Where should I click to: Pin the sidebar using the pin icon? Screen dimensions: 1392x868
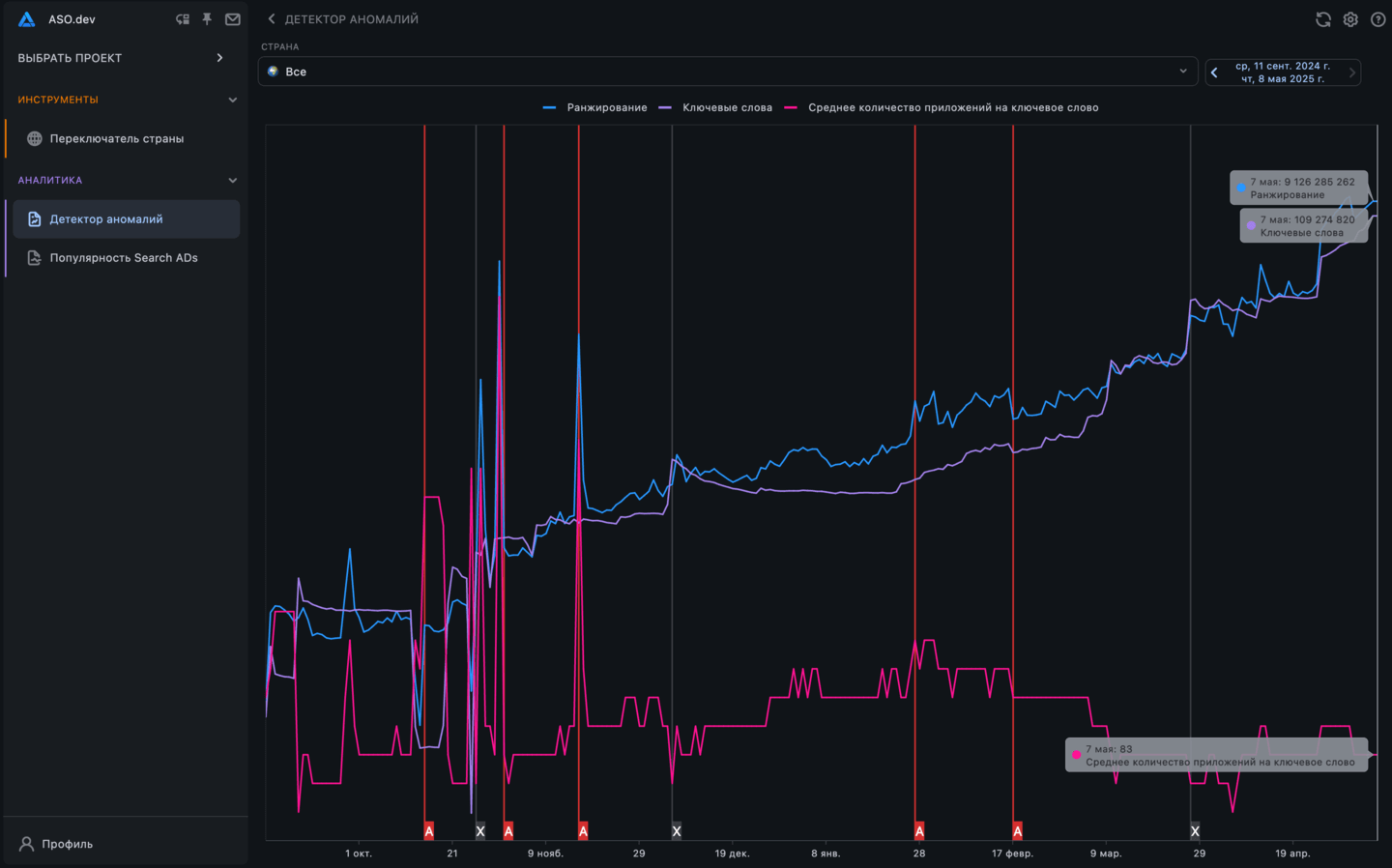207,18
